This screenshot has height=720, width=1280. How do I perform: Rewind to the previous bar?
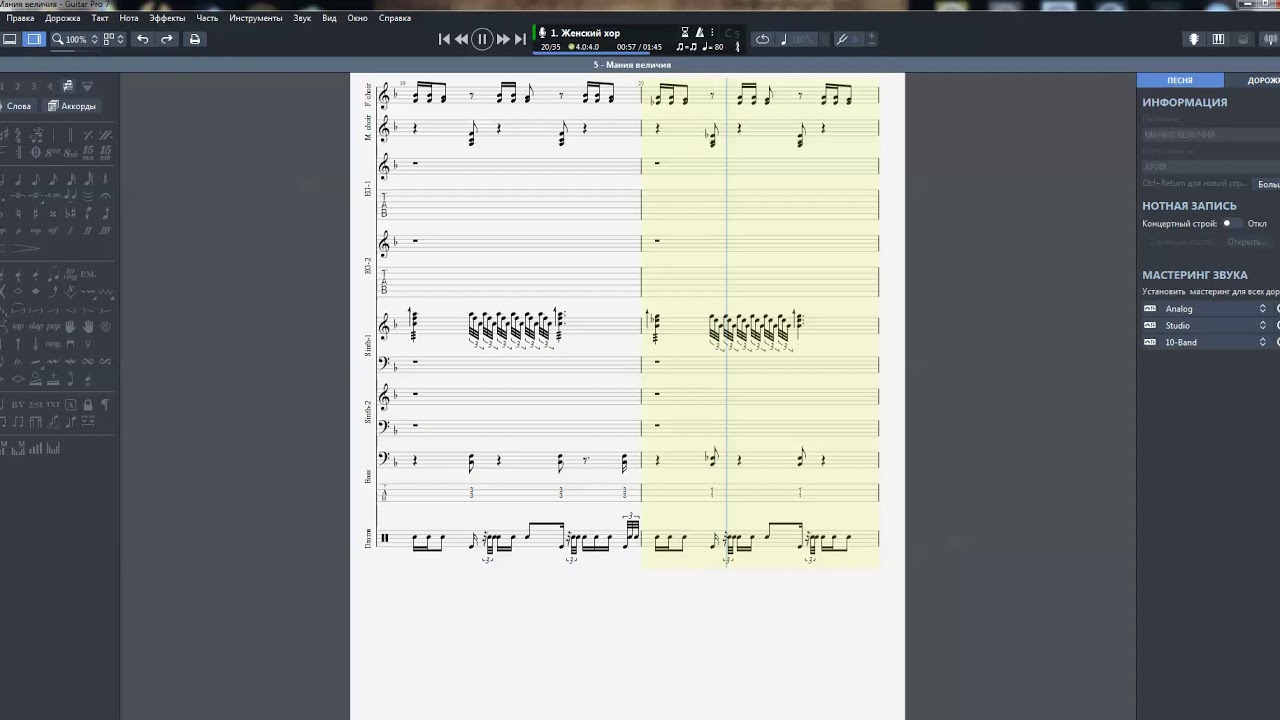click(461, 39)
